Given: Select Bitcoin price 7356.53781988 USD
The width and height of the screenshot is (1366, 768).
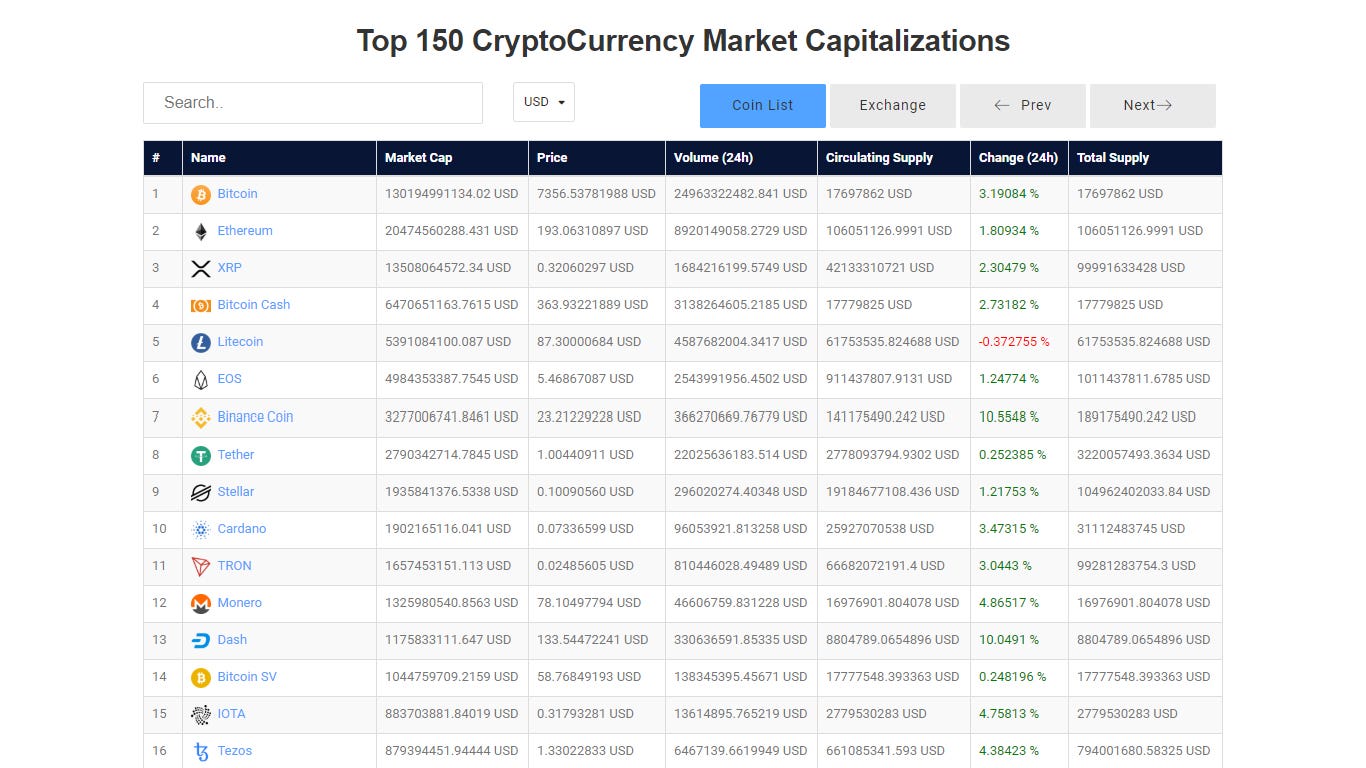Looking at the screenshot, I should [x=596, y=194].
